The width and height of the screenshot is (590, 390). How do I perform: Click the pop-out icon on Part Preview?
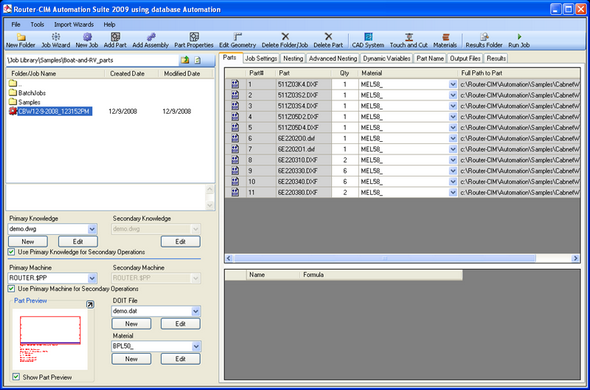pyautogui.click(x=90, y=305)
